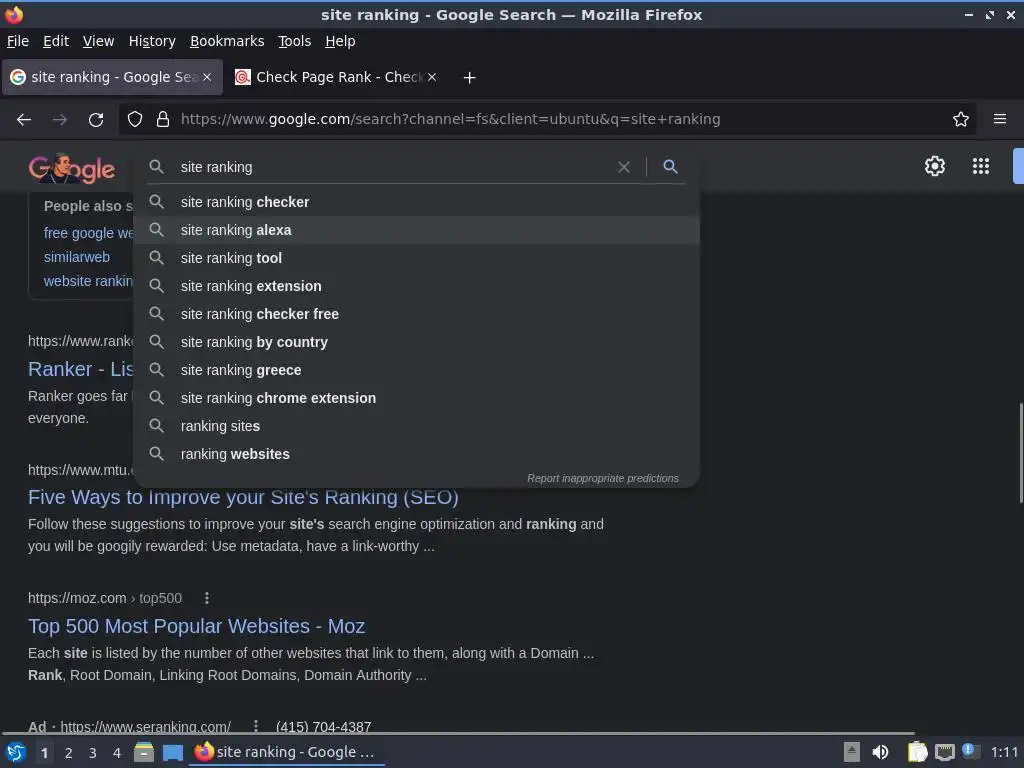Open volume control in system tray
1024x768 pixels.
click(x=880, y=752)
